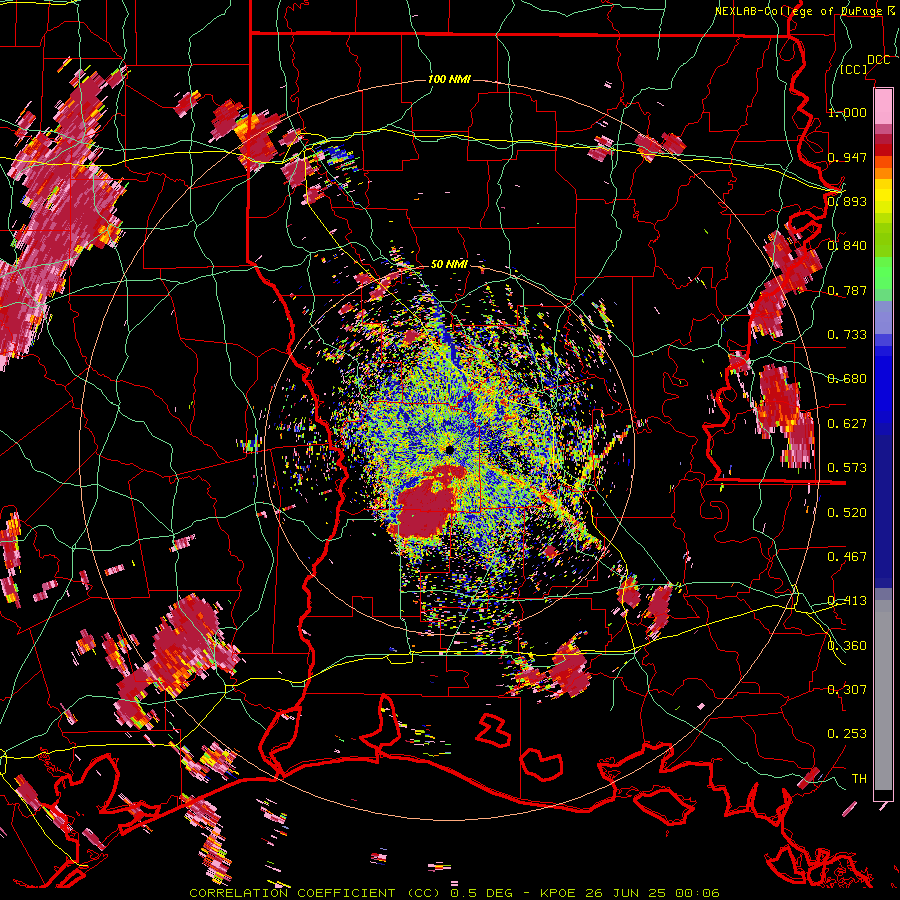This screenshot has height=900, width=900.
Task: Select the 0.520 scale value
Action: point(847,513)
